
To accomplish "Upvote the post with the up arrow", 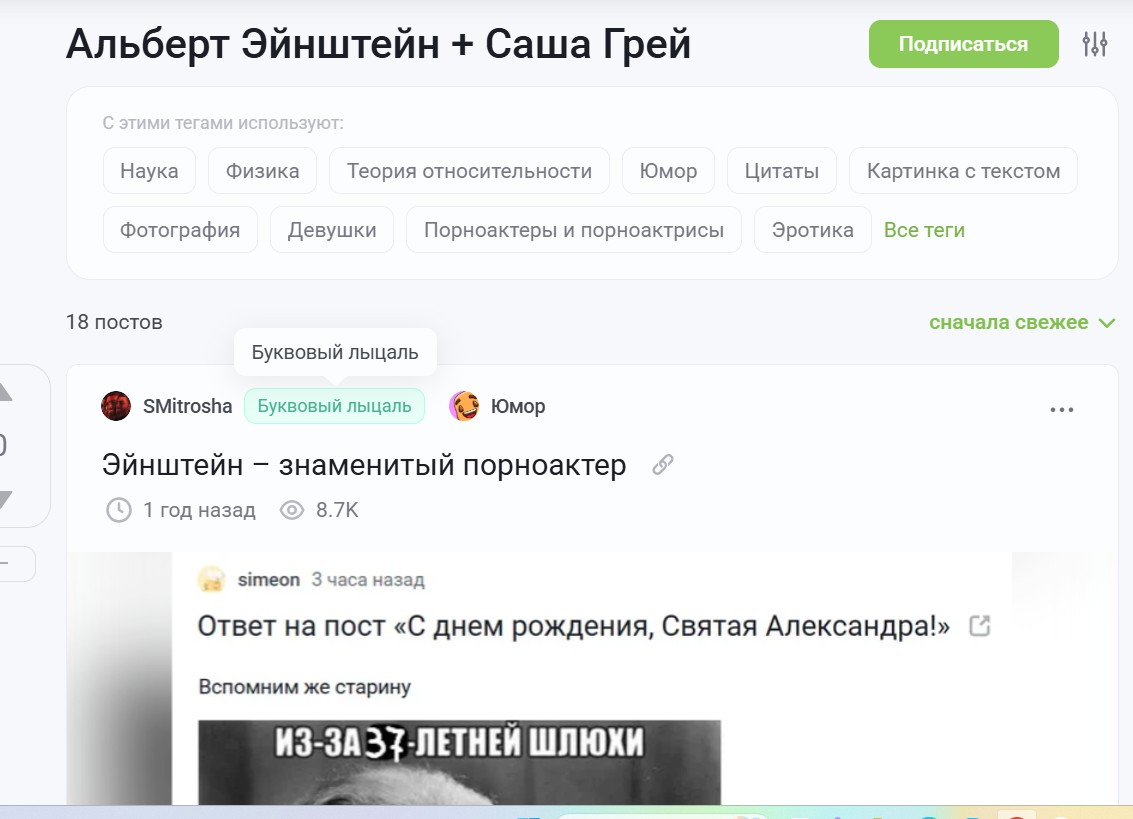I will point(4,392).
